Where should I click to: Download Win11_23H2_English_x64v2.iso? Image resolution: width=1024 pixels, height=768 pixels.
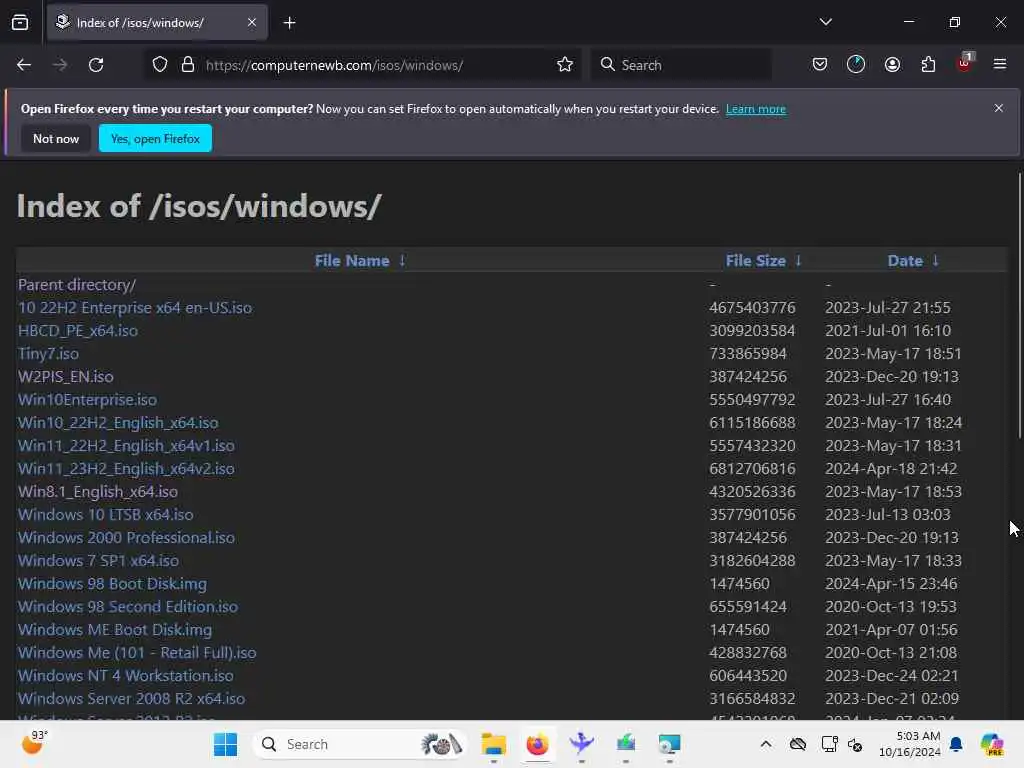[x=126, y=468]
